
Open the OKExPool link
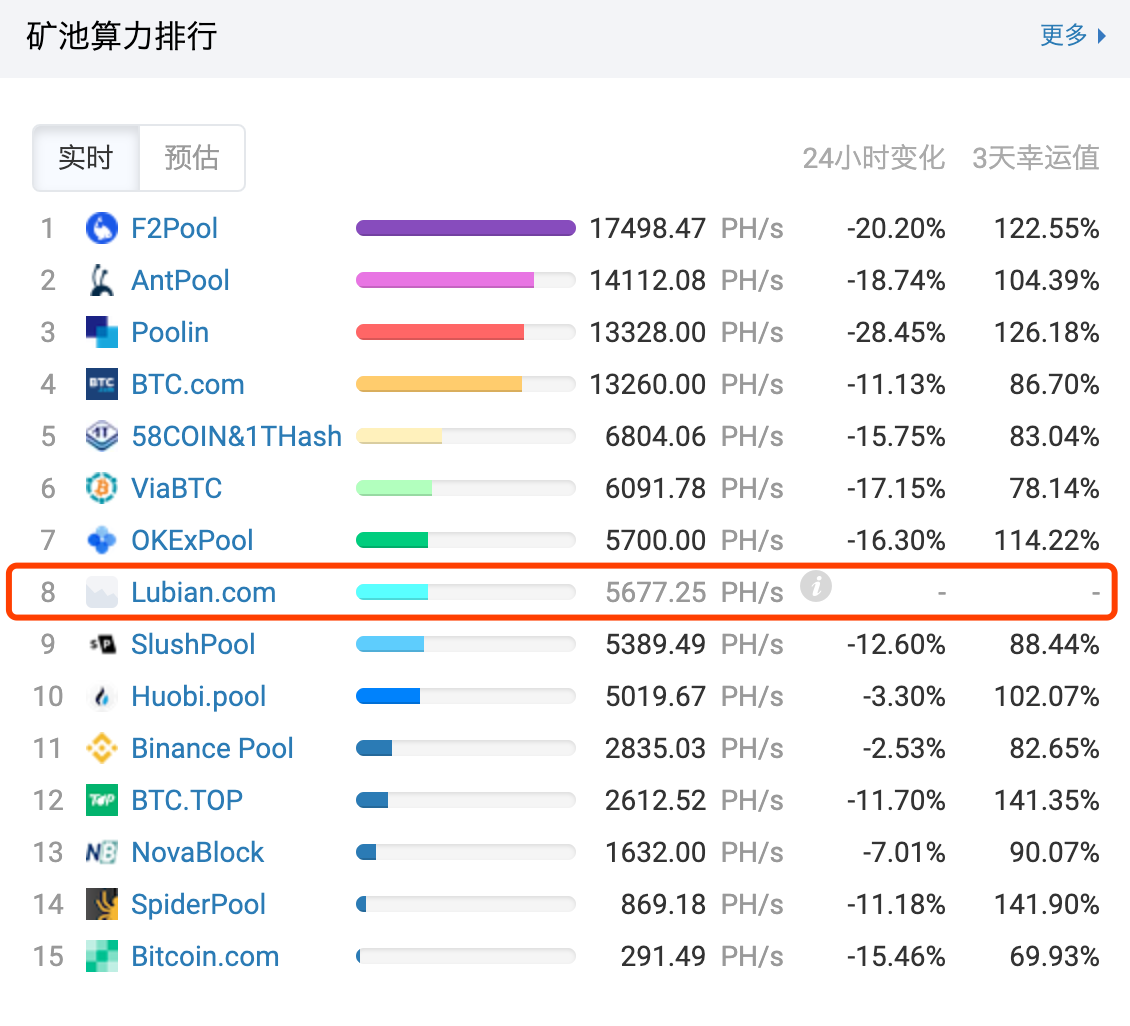pyautogui.click(x=191, y=540)
